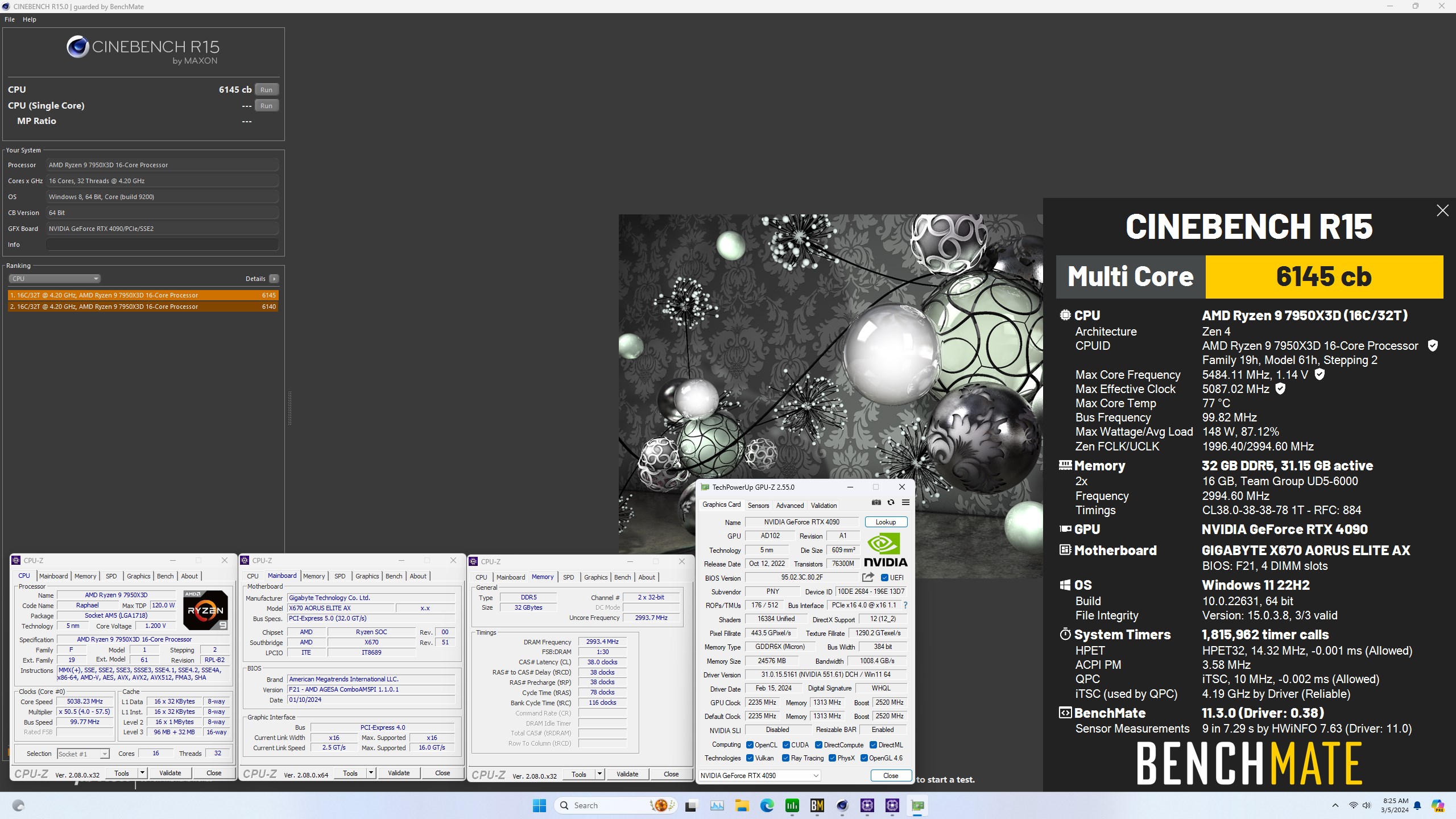Toggle the UEFI checkbox in GPU-Z
Viewport: 1456px width, 819px height.
pos(884,577)
